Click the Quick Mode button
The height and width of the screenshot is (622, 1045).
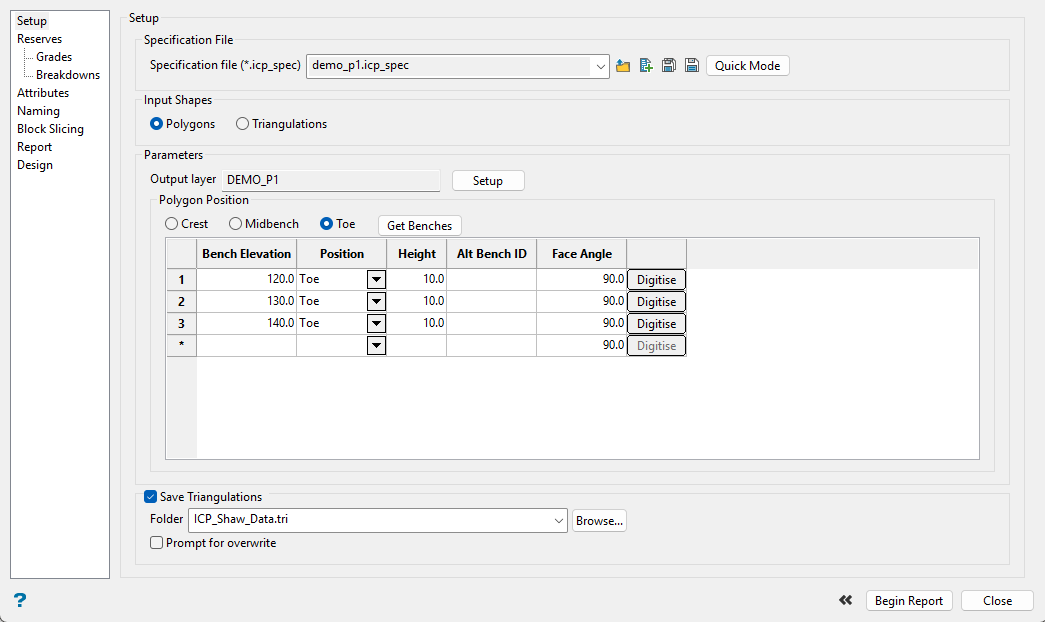748,66
